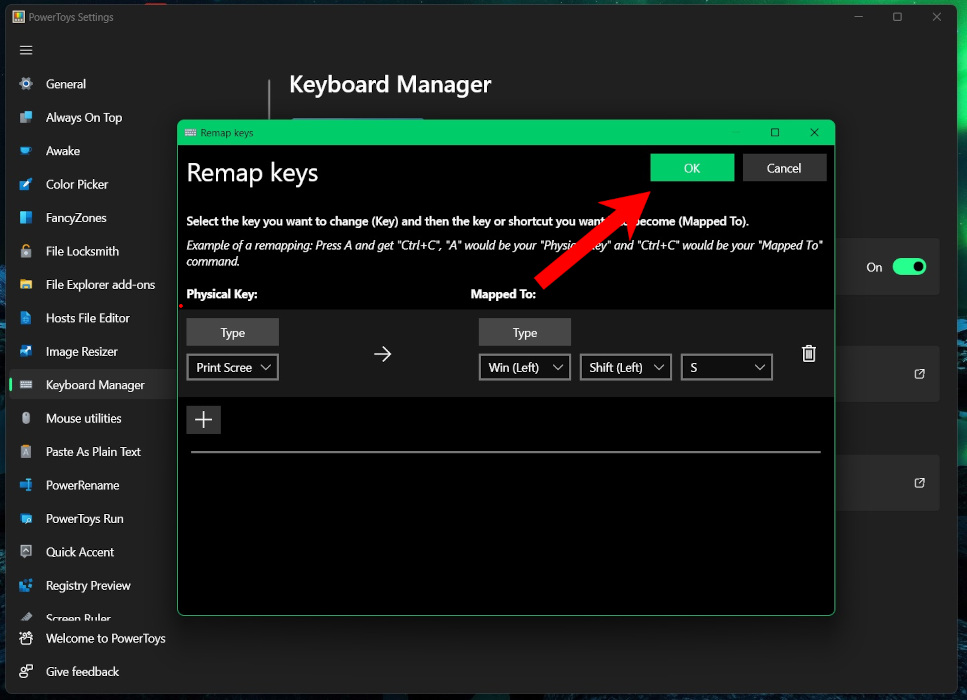967x700 pixels.
Task: Change the Win (Left) mapped key dropdown
Action: tap(524, 367)
